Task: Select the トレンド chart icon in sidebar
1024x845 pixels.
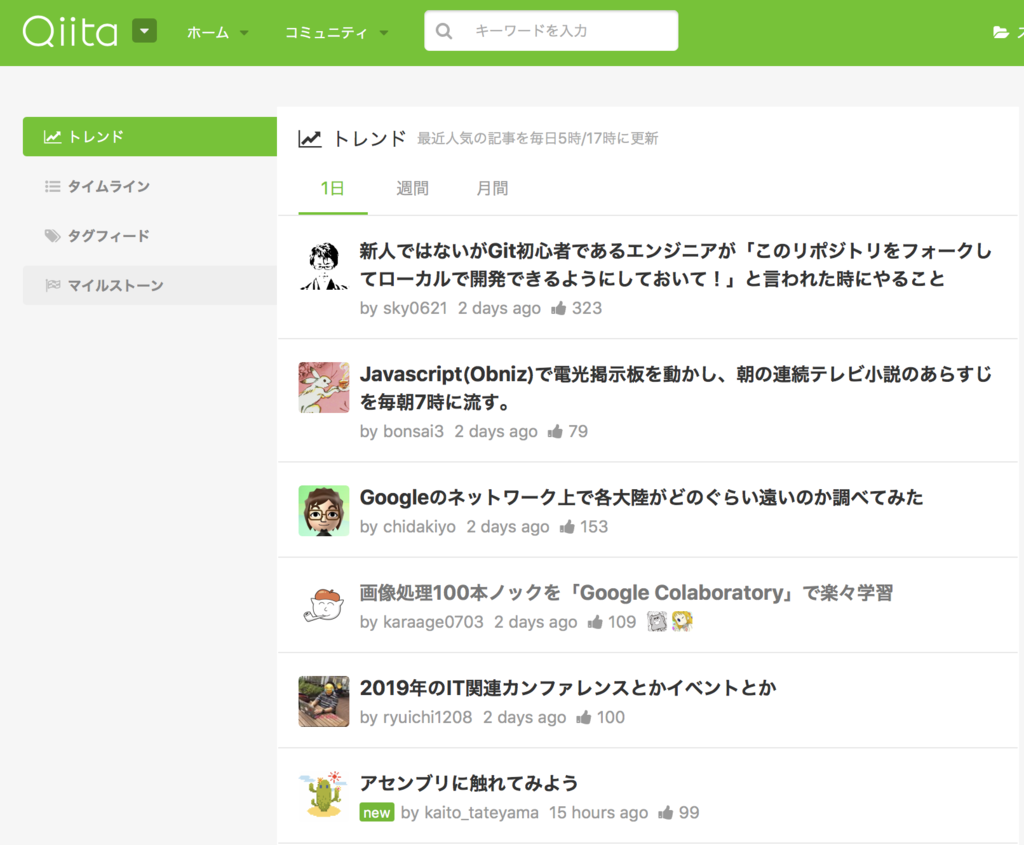Action: click(52, 137)
